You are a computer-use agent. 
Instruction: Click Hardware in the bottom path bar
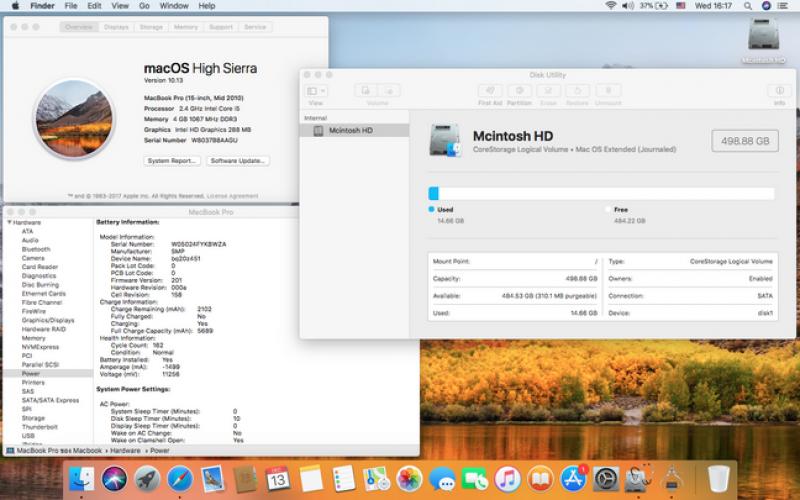tap(125, 451)
